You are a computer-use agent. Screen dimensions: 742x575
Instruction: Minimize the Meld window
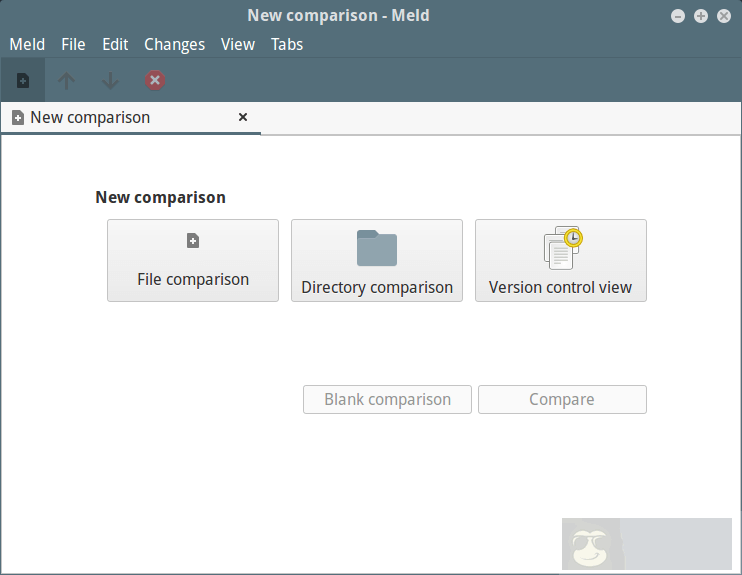pyautogui.click(x=678, y=16)
